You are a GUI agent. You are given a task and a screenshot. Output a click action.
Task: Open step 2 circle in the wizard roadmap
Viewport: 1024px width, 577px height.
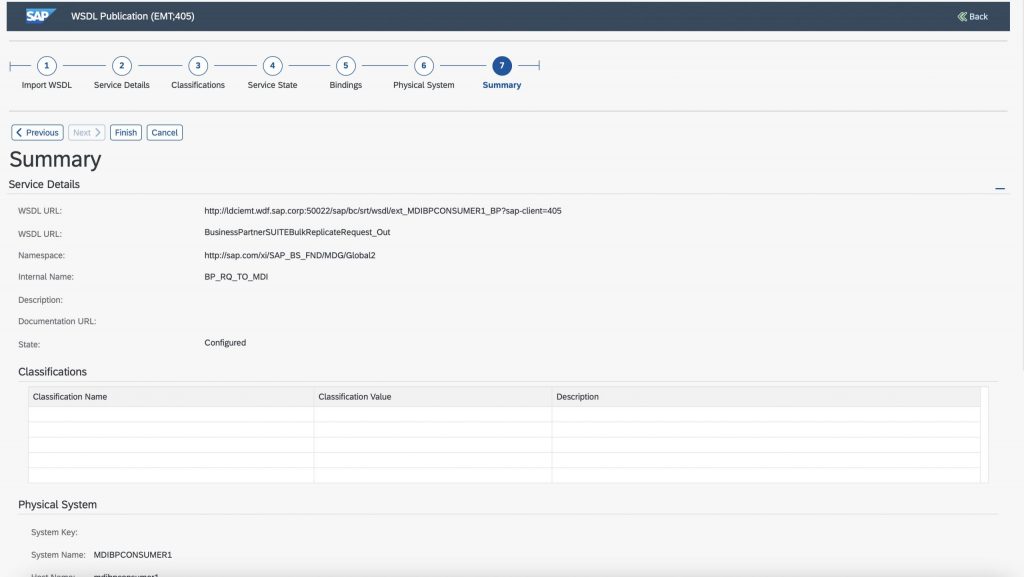[121, 66]
